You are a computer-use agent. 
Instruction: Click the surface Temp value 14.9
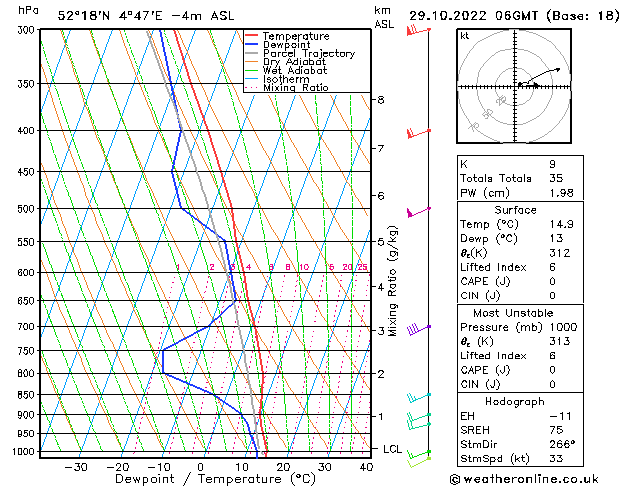click(561, 225)
